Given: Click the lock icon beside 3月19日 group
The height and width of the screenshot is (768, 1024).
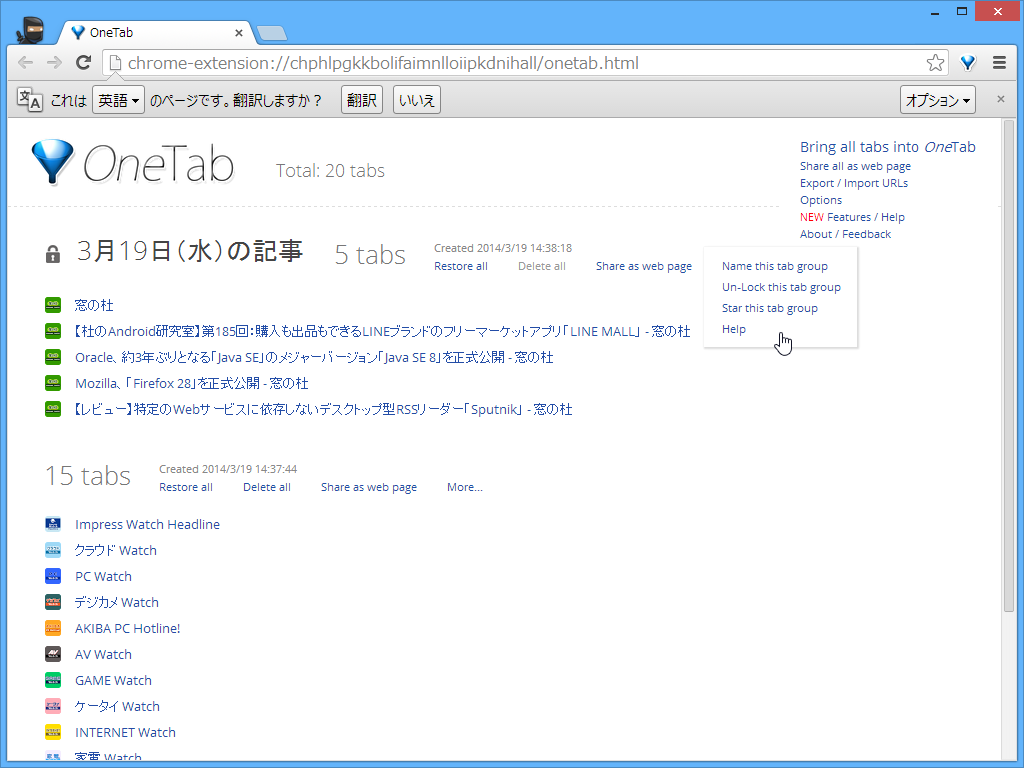Looking at the screenshot, I should [x=53, y=254].
